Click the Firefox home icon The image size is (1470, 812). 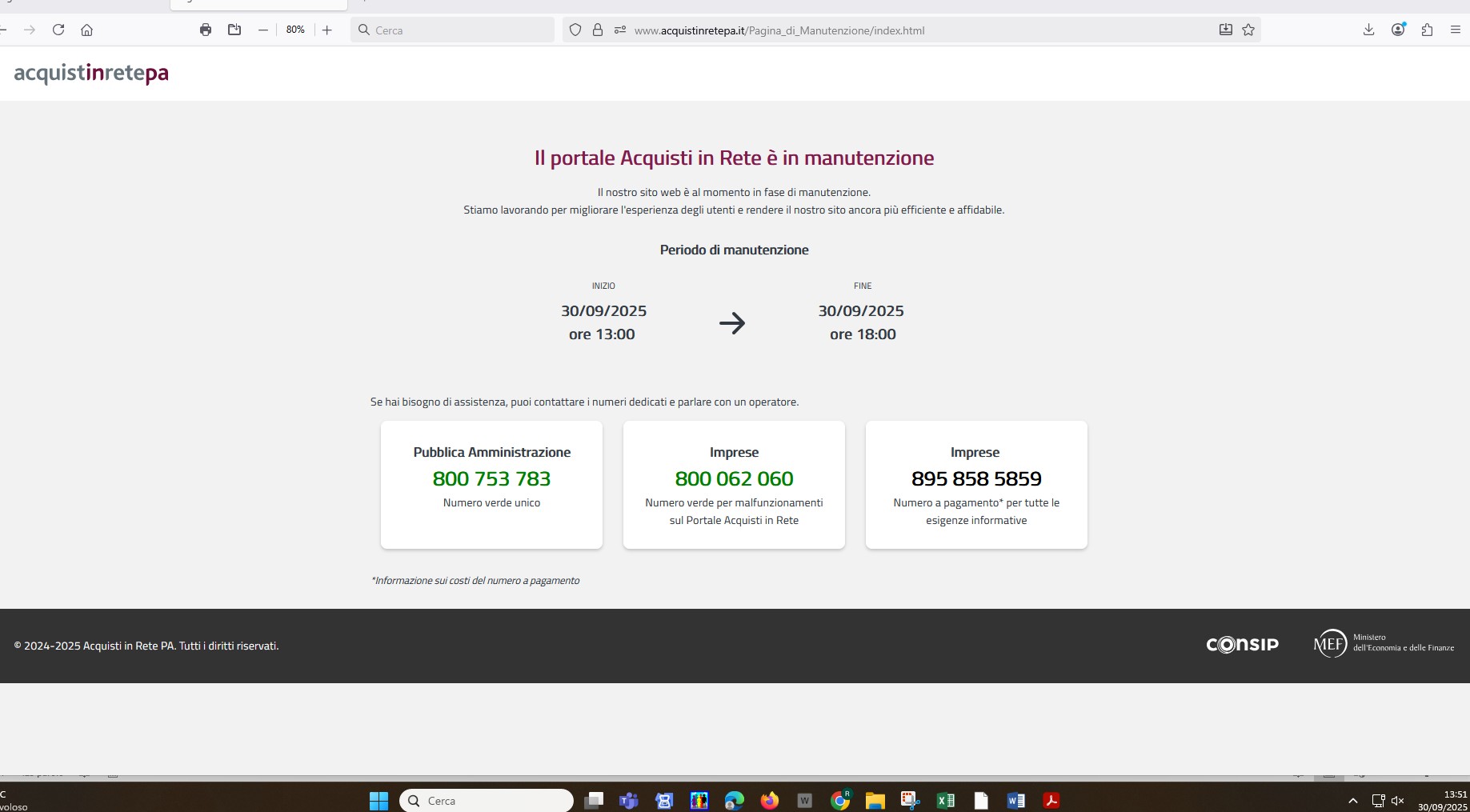coord(87,30)
